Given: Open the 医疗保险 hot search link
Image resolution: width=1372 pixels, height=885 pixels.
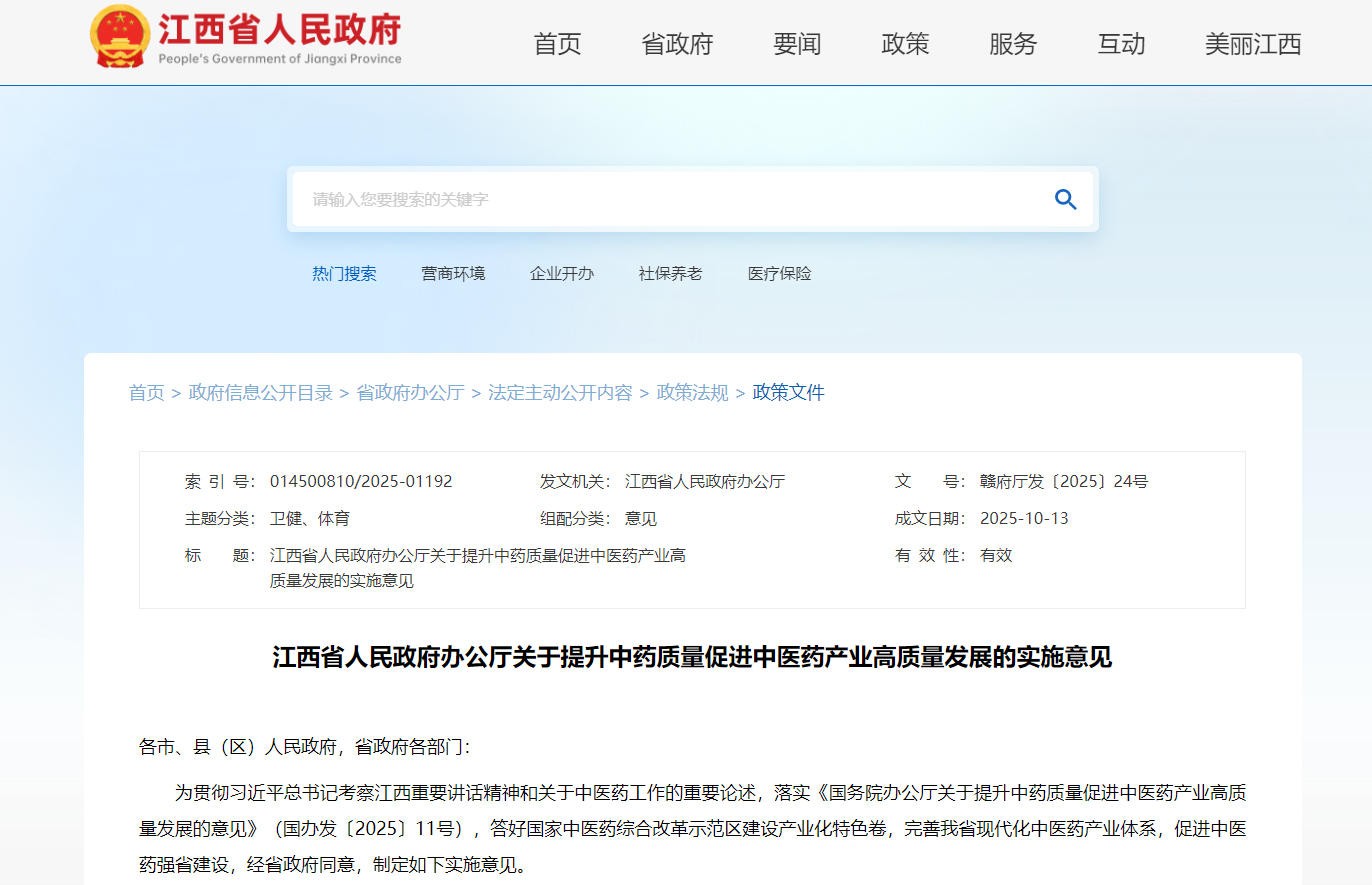Looking at the screenshot, I should point(779,273).
